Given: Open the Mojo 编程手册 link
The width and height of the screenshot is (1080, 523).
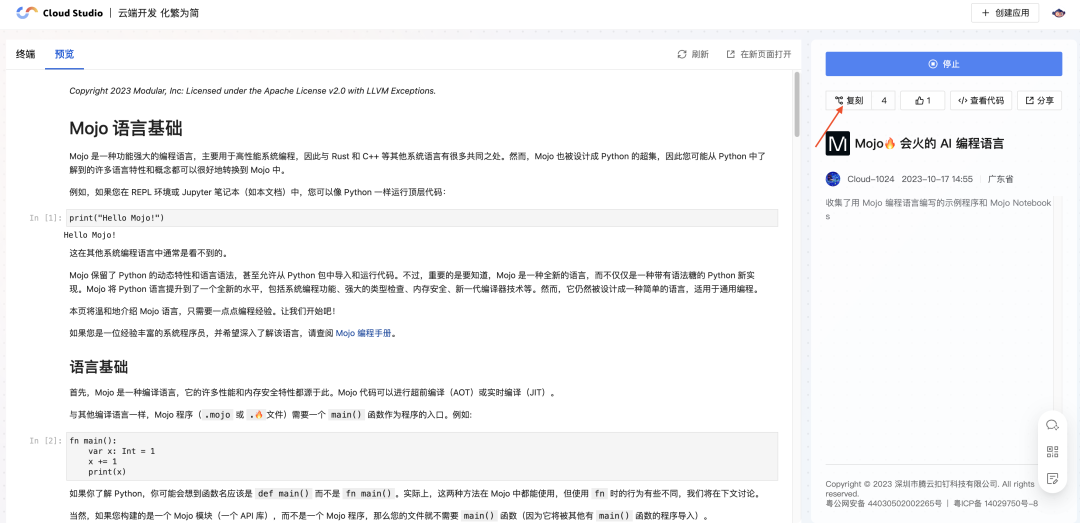Looking at the screenshot, I should click(x=364, y=333).
